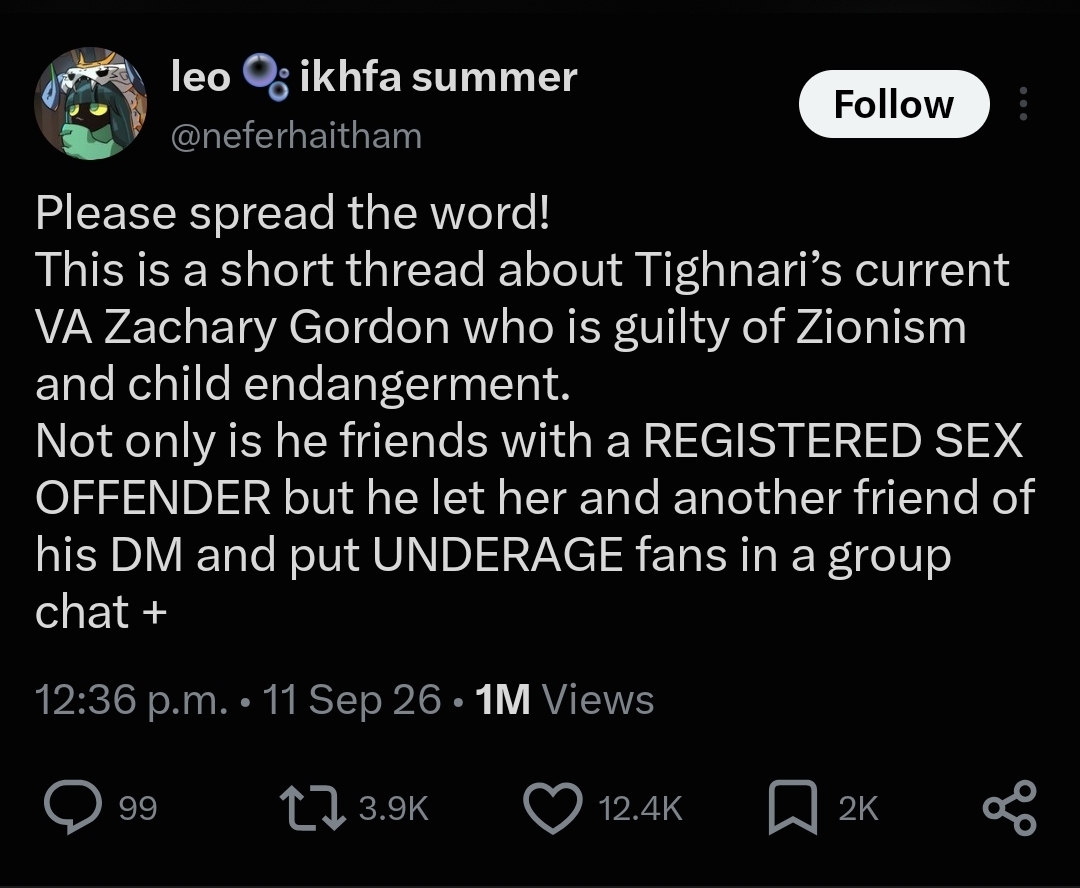Viewport: 1080px width, 888px height.
Task: Click the 12:36 p.m. timestamp
Action: click(x=131, y=700)
